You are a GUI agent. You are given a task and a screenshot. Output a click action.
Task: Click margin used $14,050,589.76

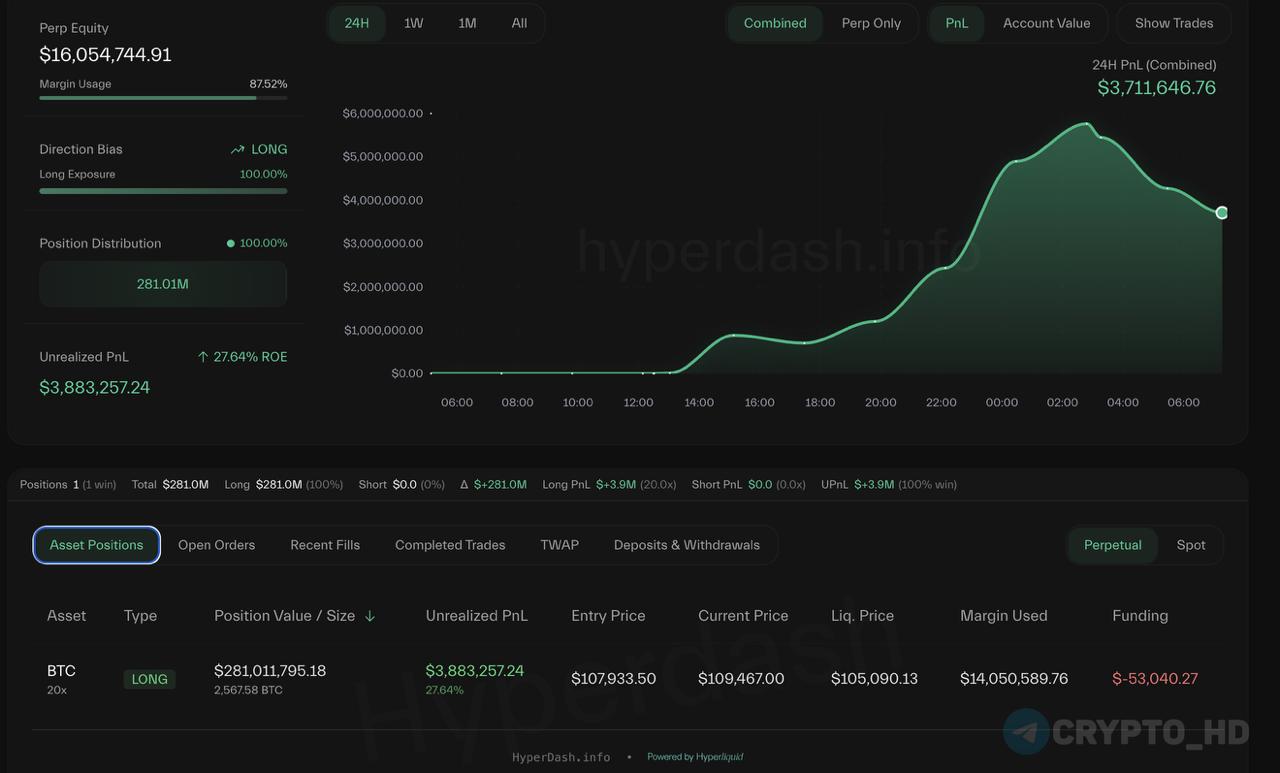(1014, 679)
